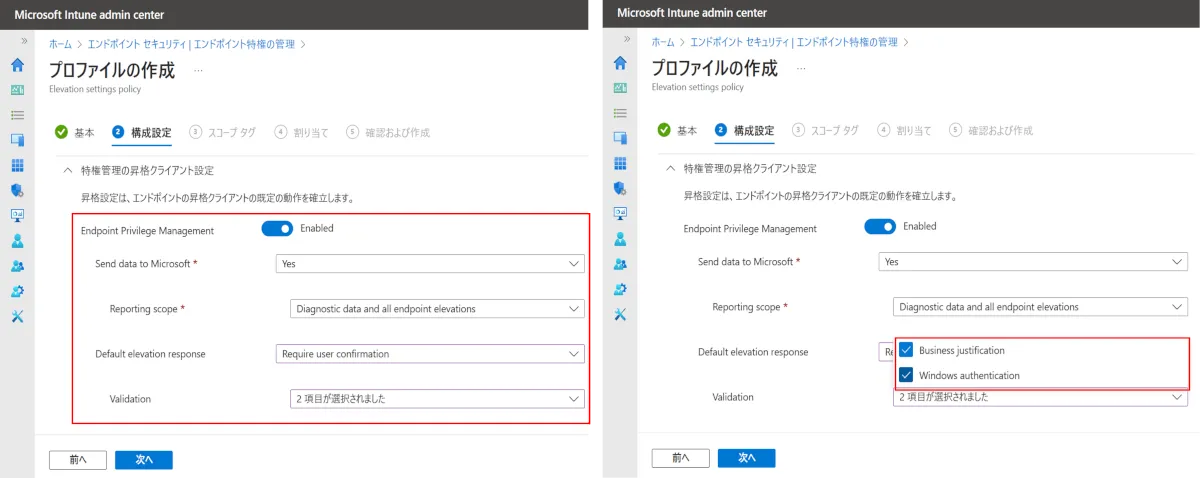Select 確認および作成 step in right window
The image size is (1200, 478).
click(991, 130)
